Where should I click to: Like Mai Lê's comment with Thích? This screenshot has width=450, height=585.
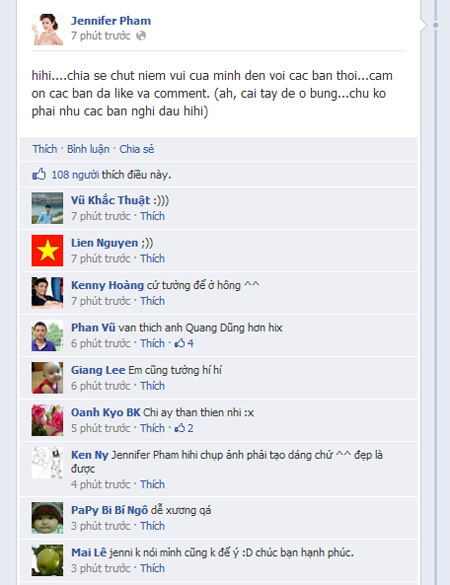152,568
